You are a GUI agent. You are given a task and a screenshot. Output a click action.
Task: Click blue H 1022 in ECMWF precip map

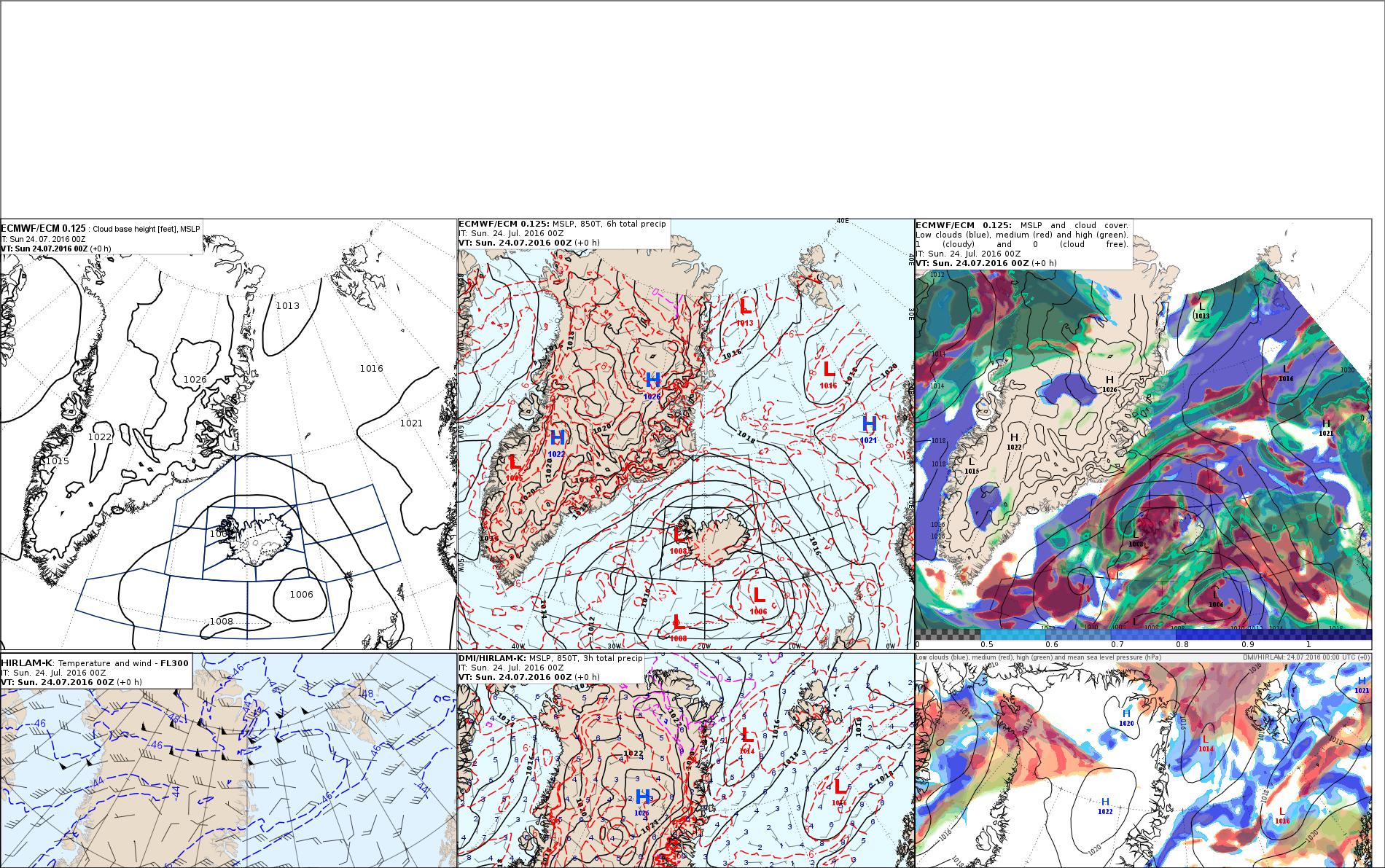(558, 442)
